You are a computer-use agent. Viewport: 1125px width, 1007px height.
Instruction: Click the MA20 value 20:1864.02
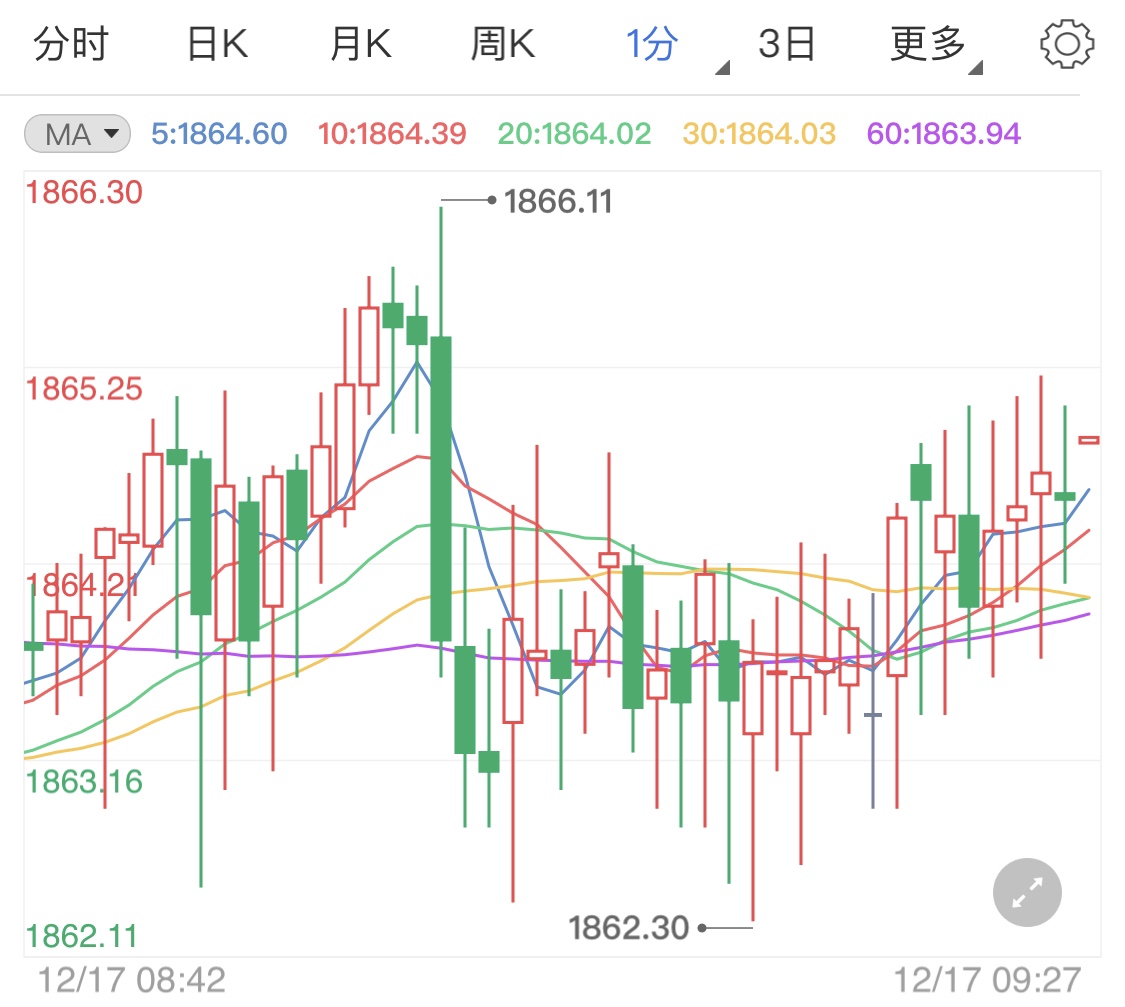tap(574, 133)
